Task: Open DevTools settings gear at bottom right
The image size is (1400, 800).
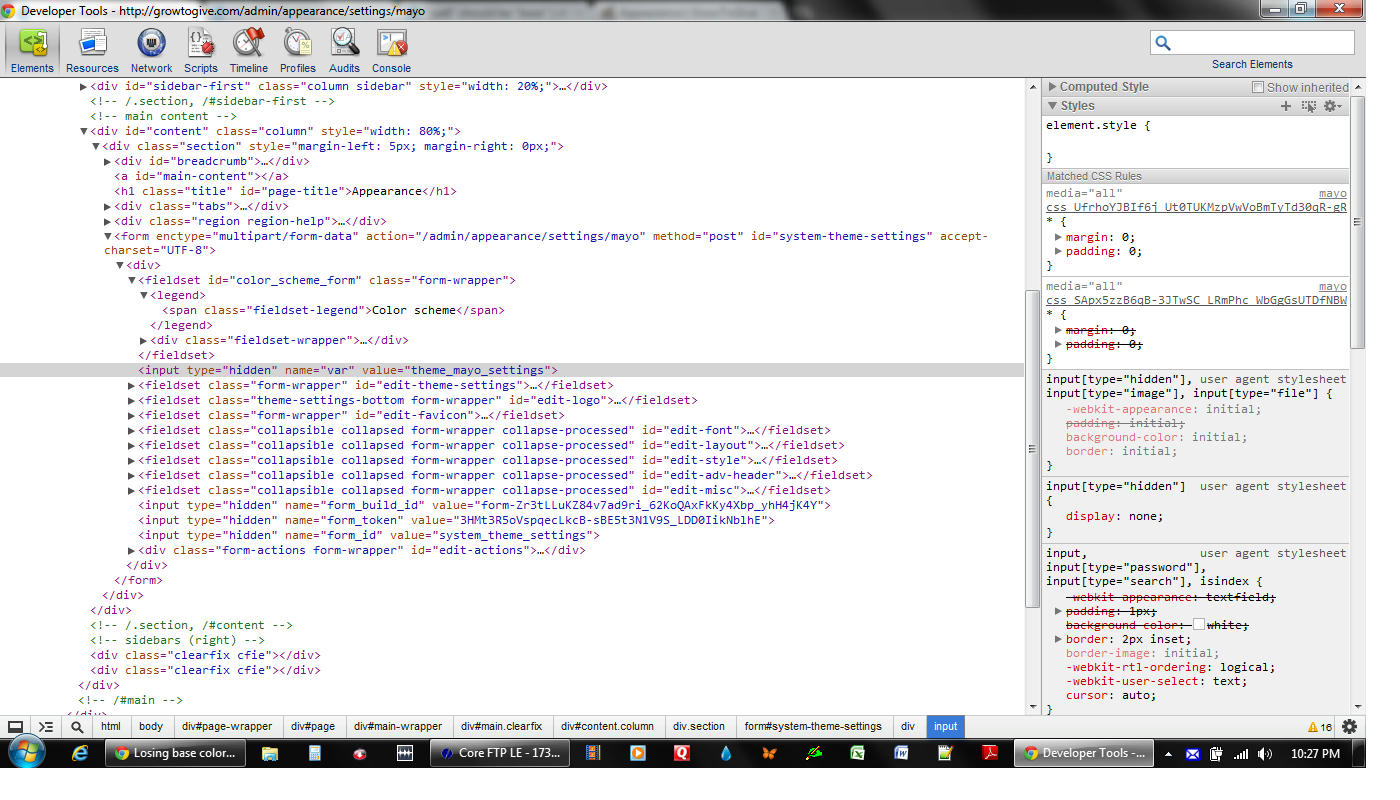Action: point(1349,727)
